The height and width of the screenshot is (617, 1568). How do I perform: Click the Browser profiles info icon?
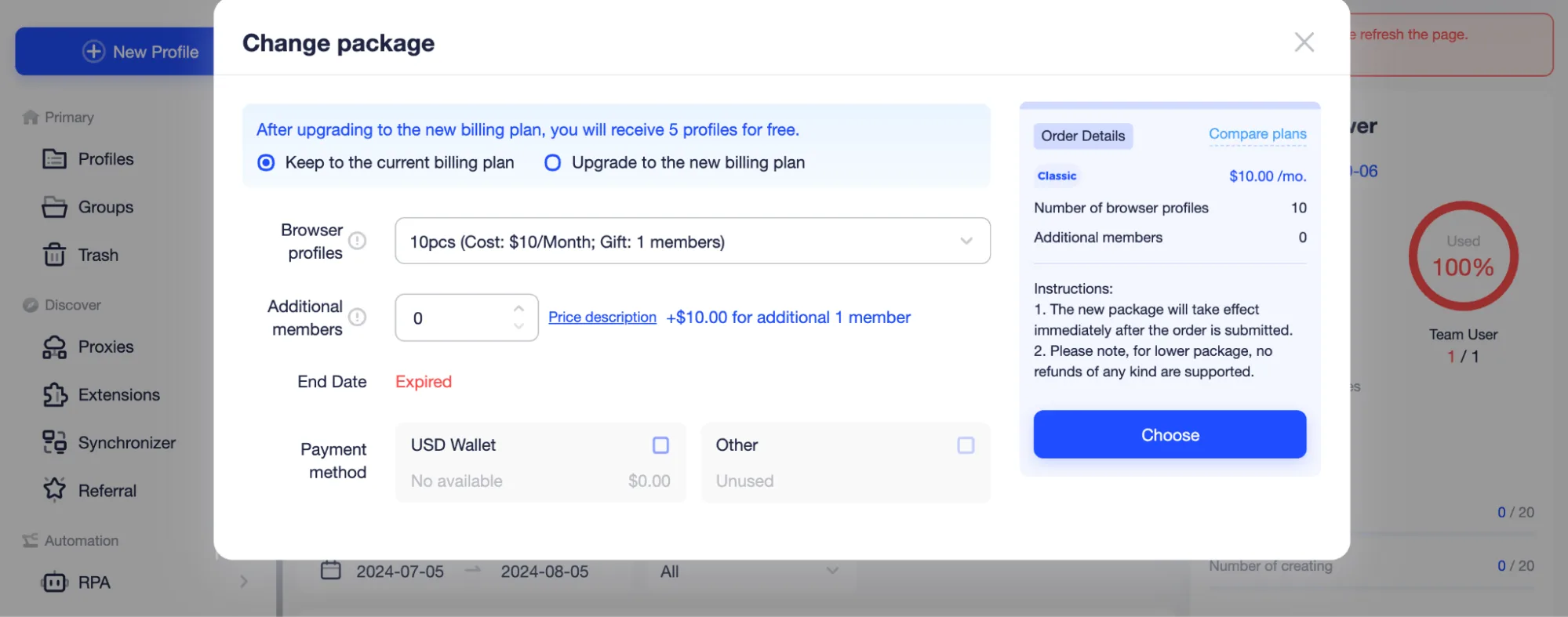357,241
